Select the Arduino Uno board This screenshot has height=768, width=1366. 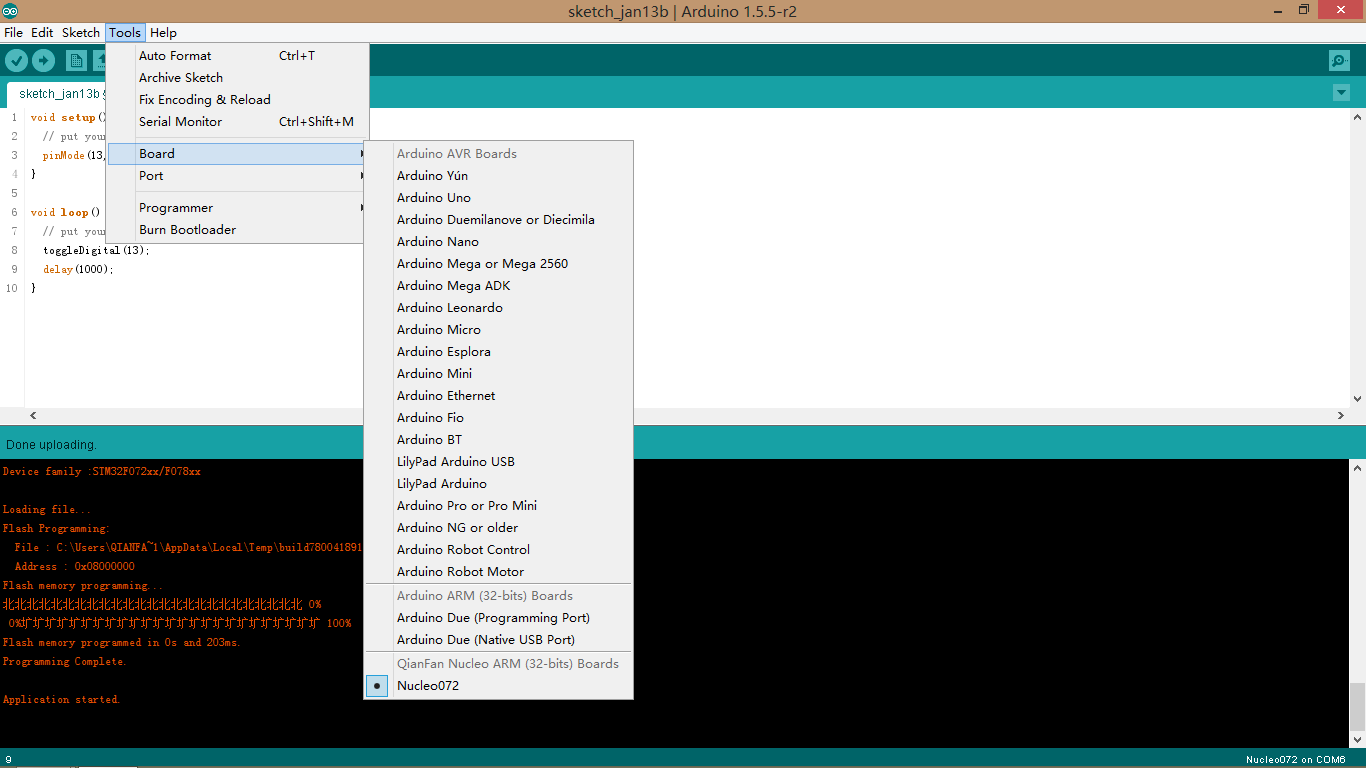pyautogui.click(x=499, y=198)
